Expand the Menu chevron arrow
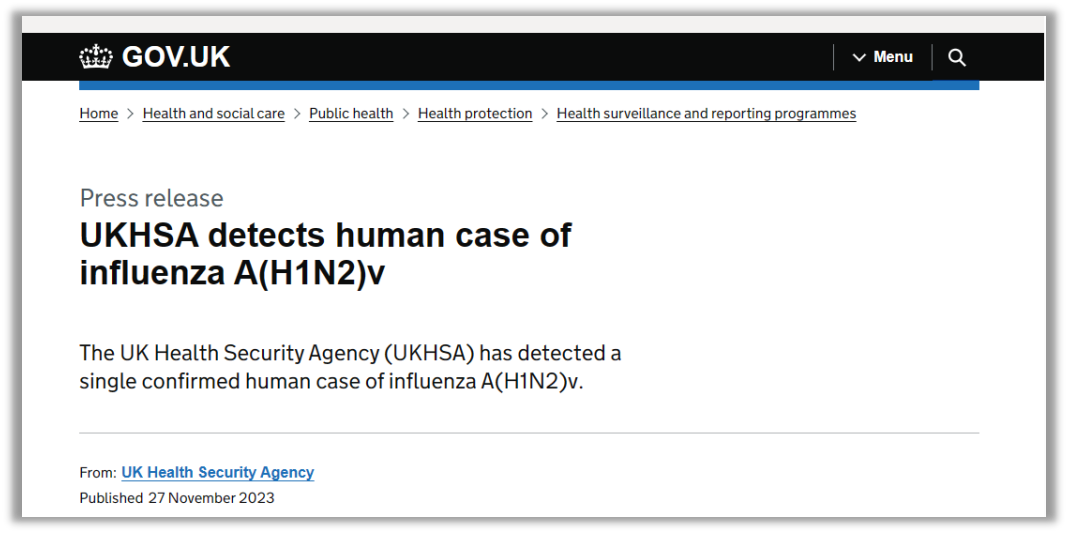 tap(859, 58)
